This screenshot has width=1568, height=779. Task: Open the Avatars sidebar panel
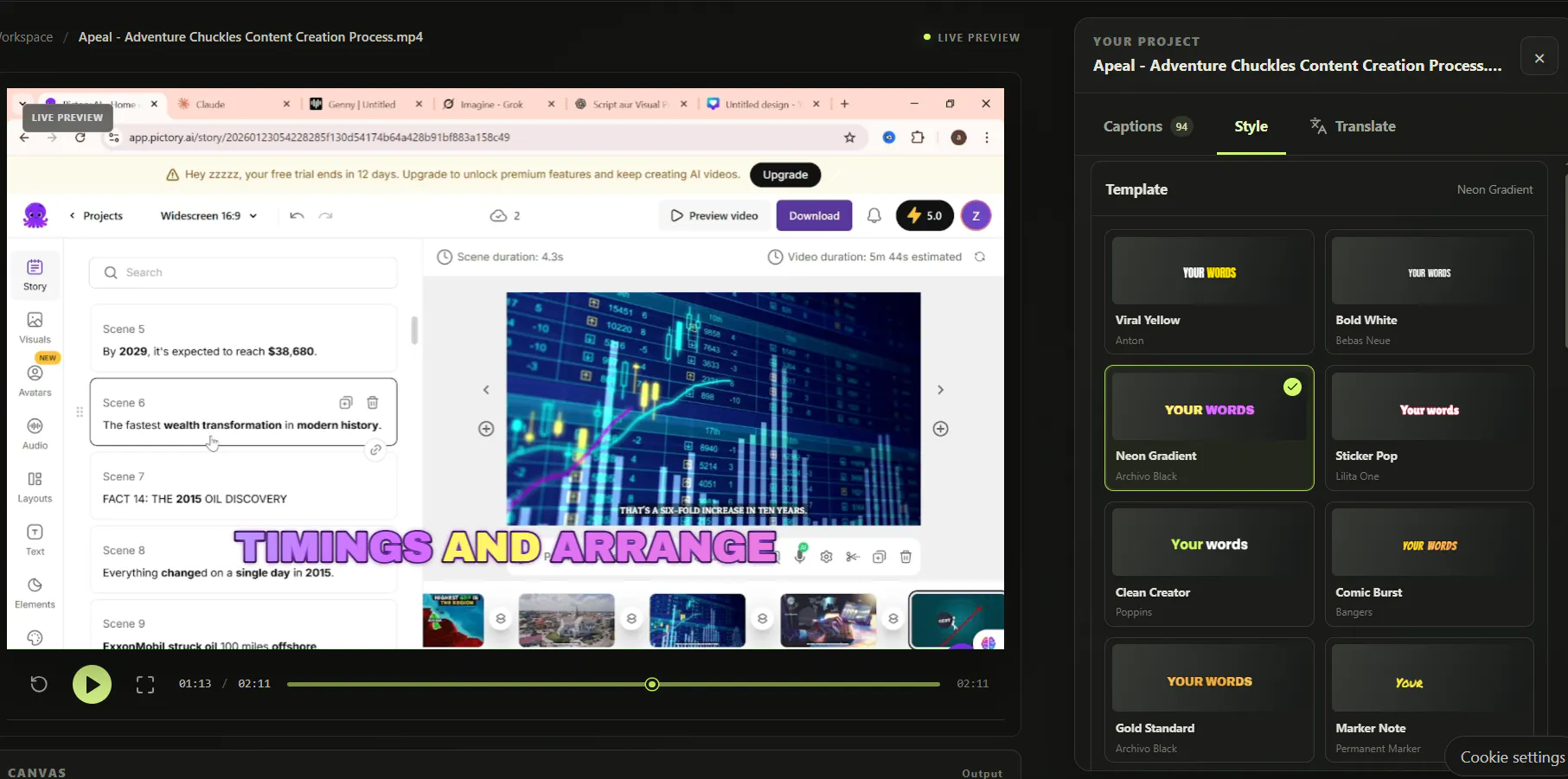[x=35, y=380]
